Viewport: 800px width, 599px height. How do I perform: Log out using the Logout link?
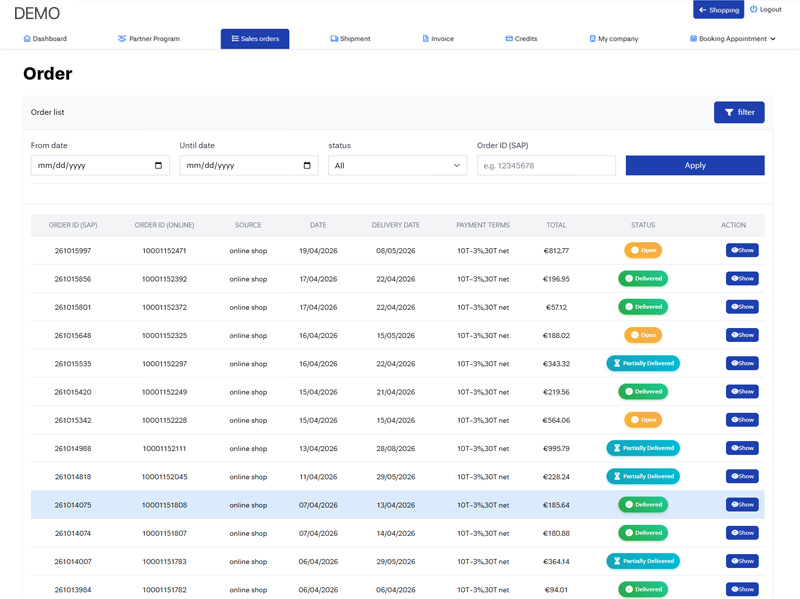(x=765, y=10)
